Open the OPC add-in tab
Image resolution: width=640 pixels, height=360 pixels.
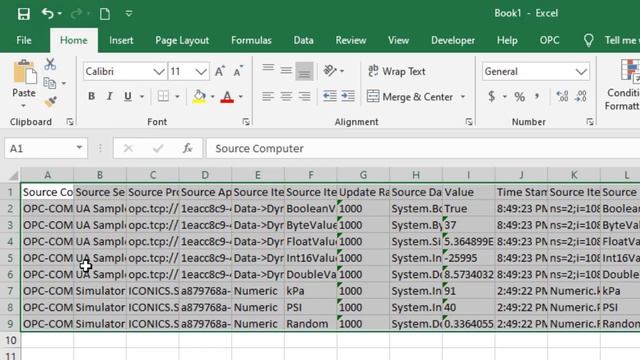tap(549, 40)
